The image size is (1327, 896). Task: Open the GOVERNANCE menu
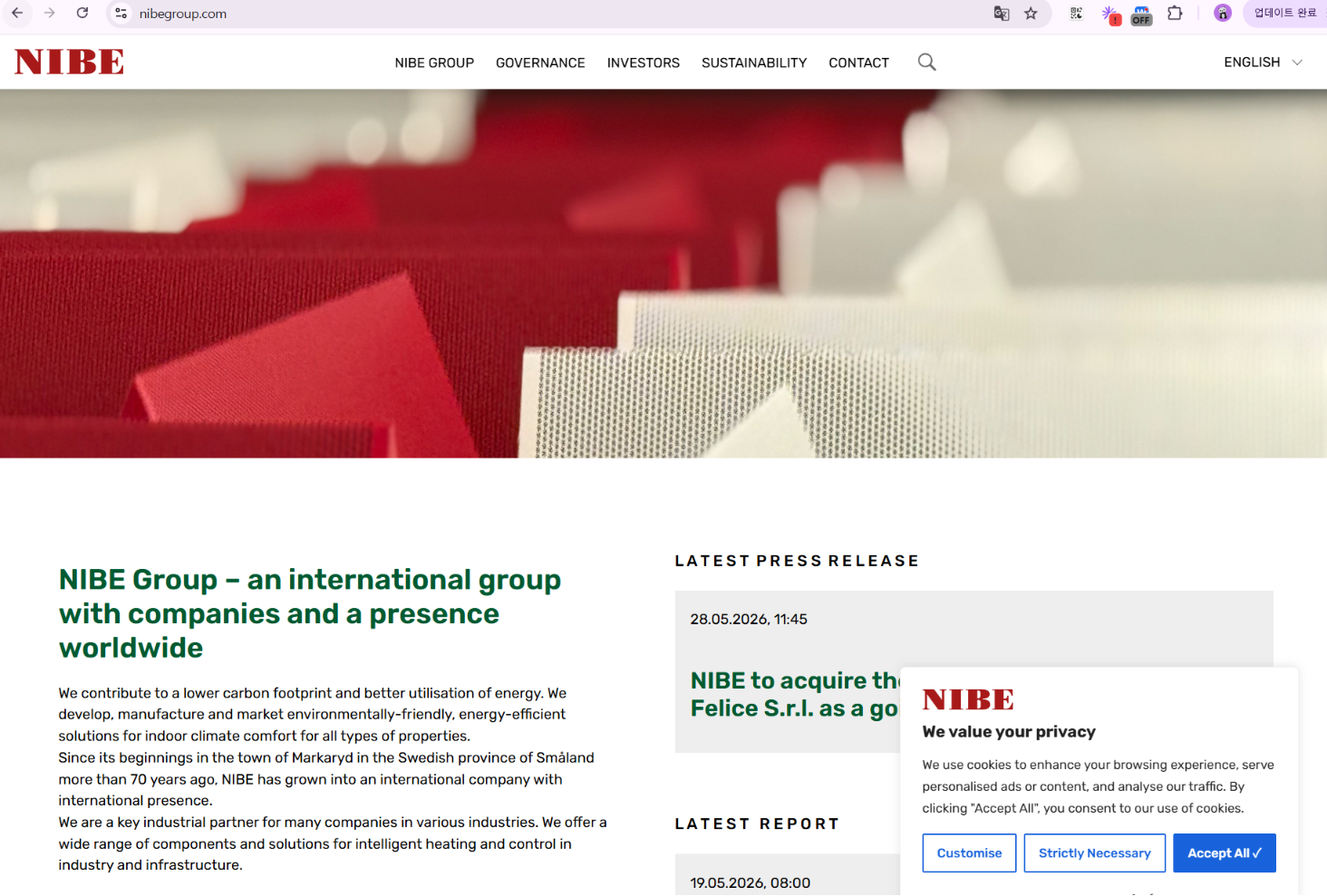click(x=540, y=63)
